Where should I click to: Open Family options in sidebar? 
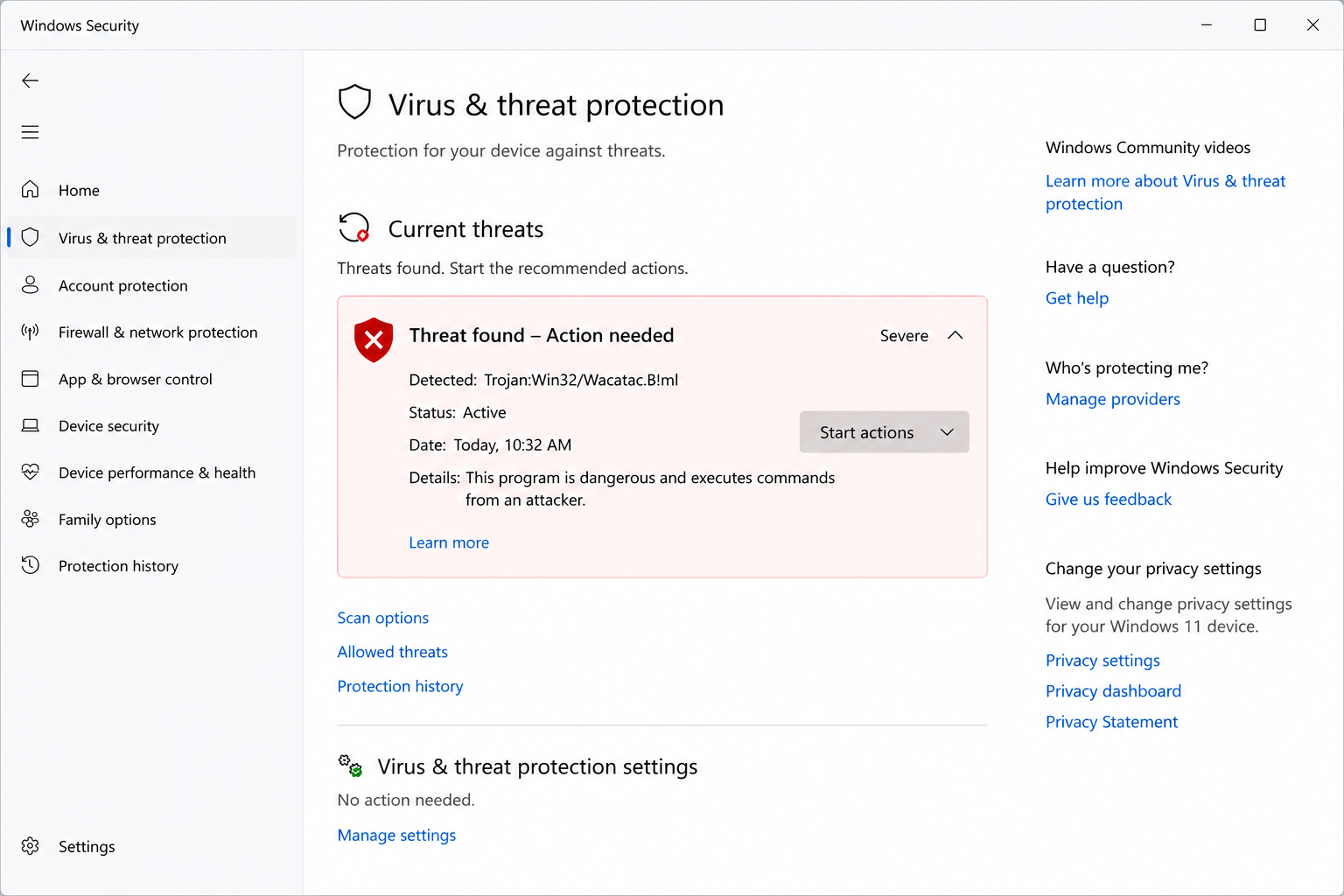[x=152, y=519]
